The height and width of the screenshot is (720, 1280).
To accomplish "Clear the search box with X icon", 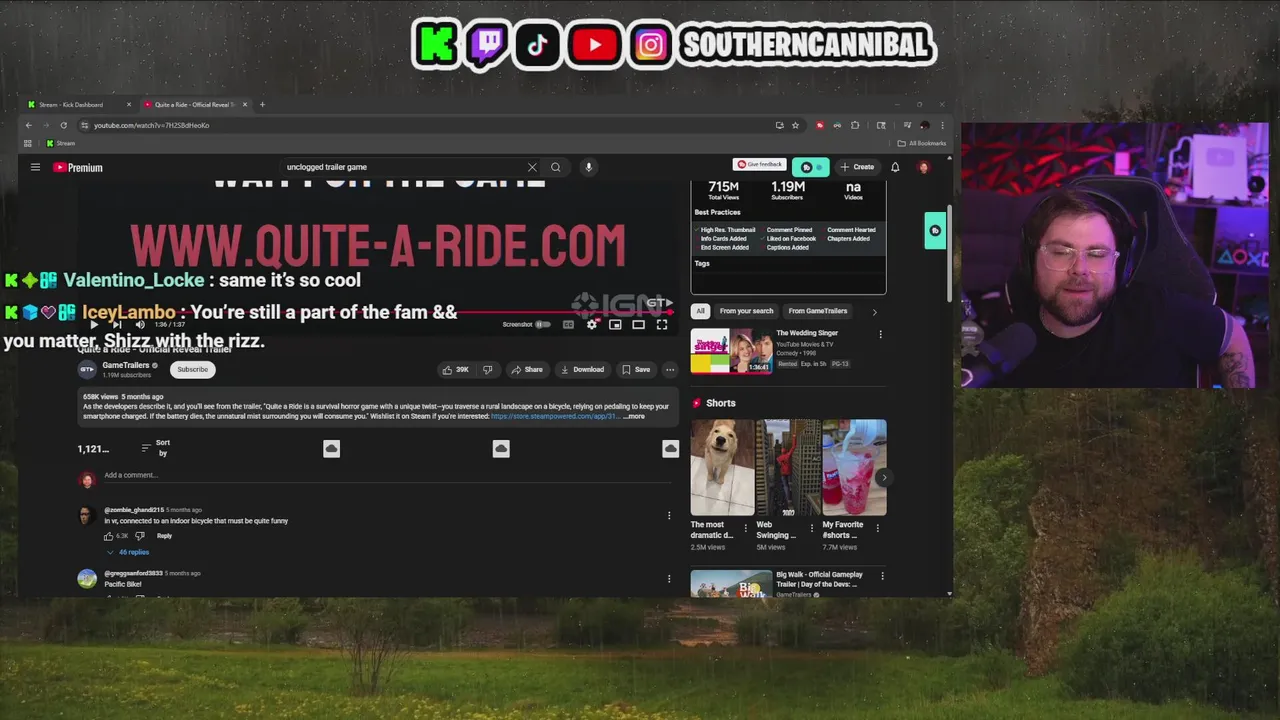I will (532, 167).
